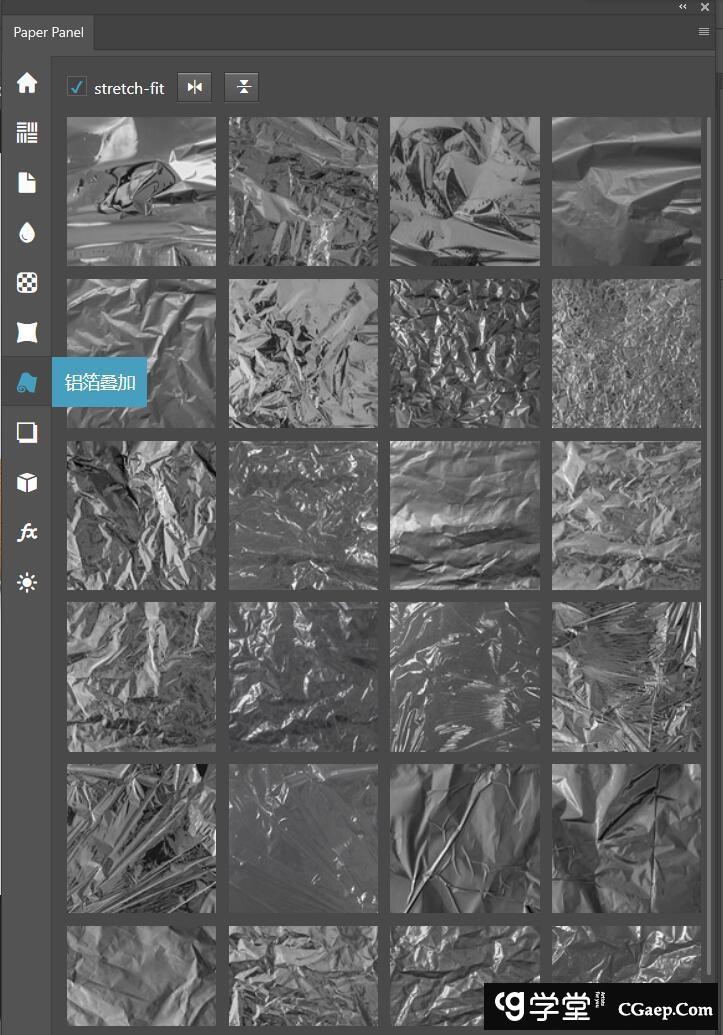This screenshot has width=723, height=1035.
Task: Select the grid pattern icon in sidebar
Action: [27, 133]
